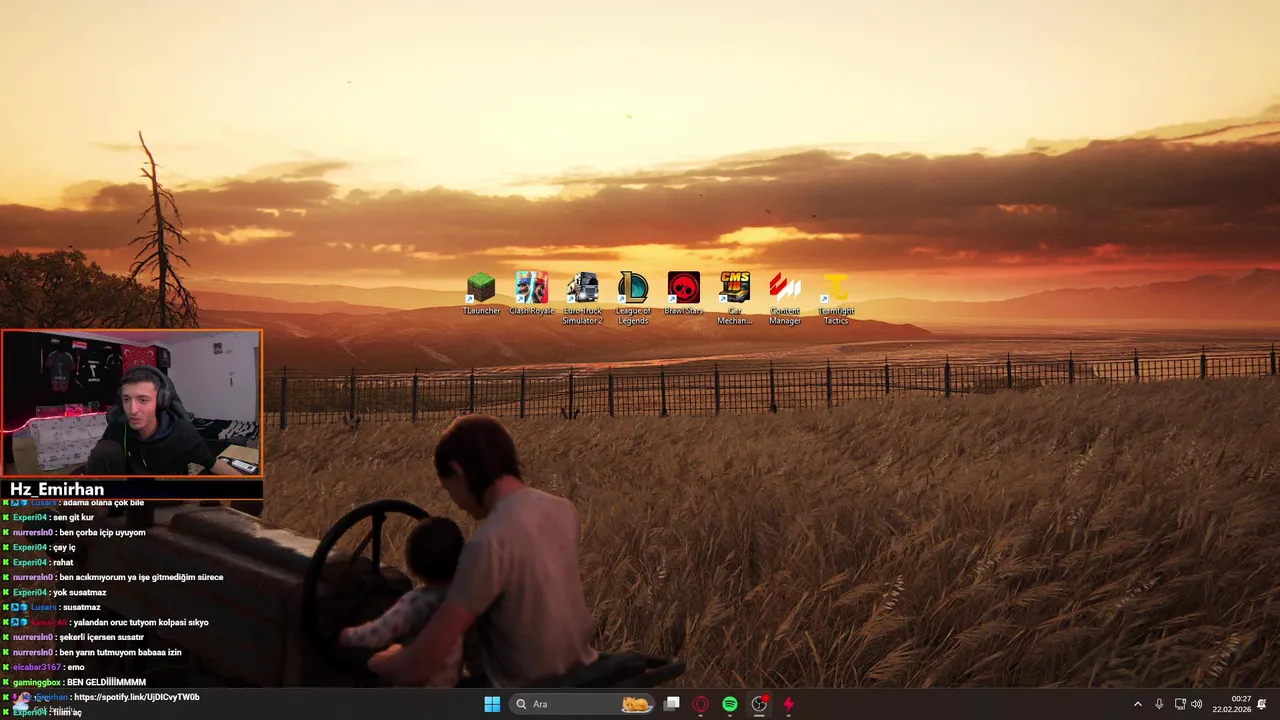Expand the hidden tray icons chevron
The width and height of the screenshot is (1280, 720).
(x=1137, y=704)
